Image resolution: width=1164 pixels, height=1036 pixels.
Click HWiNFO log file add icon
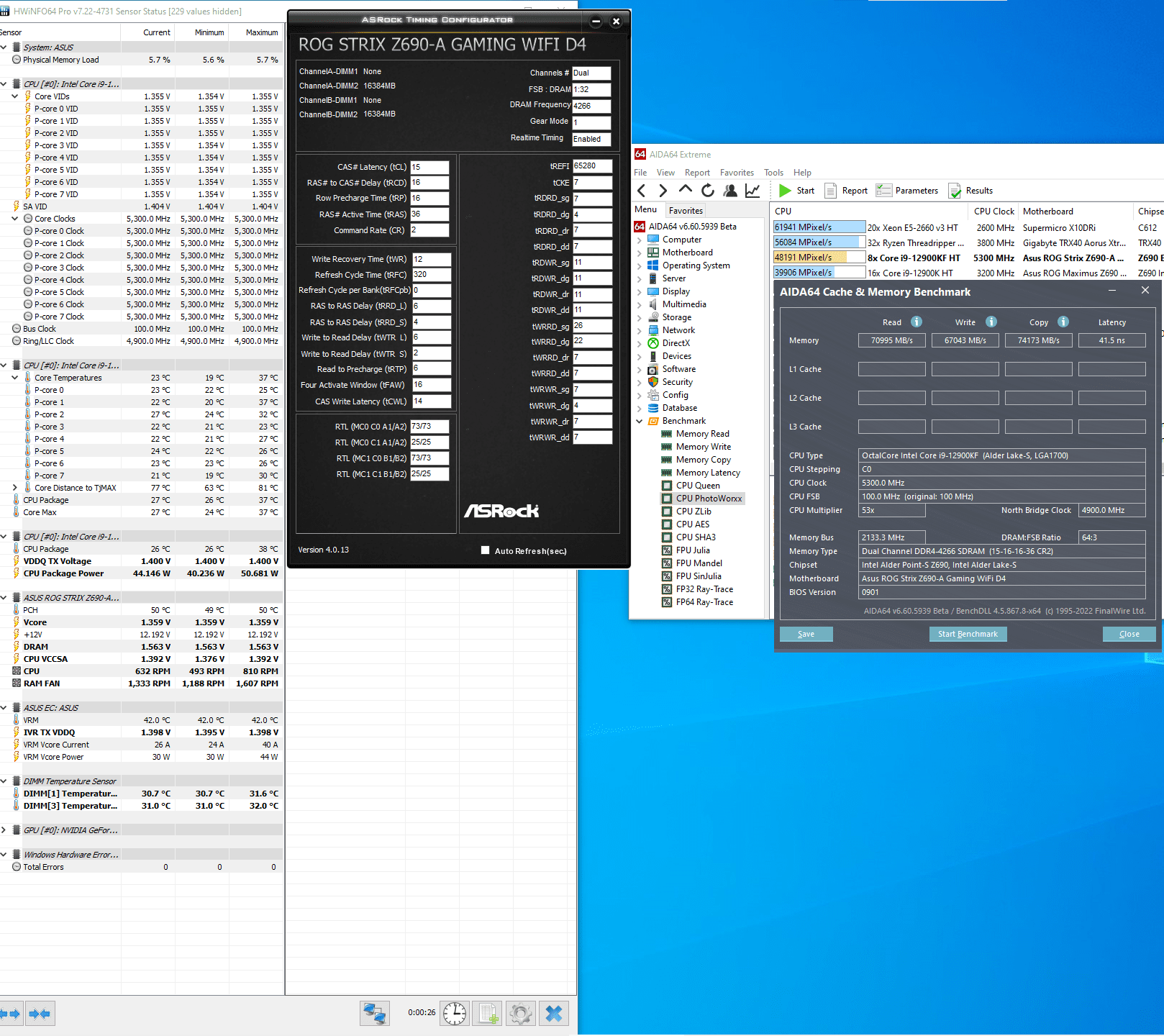[488, 1014]
